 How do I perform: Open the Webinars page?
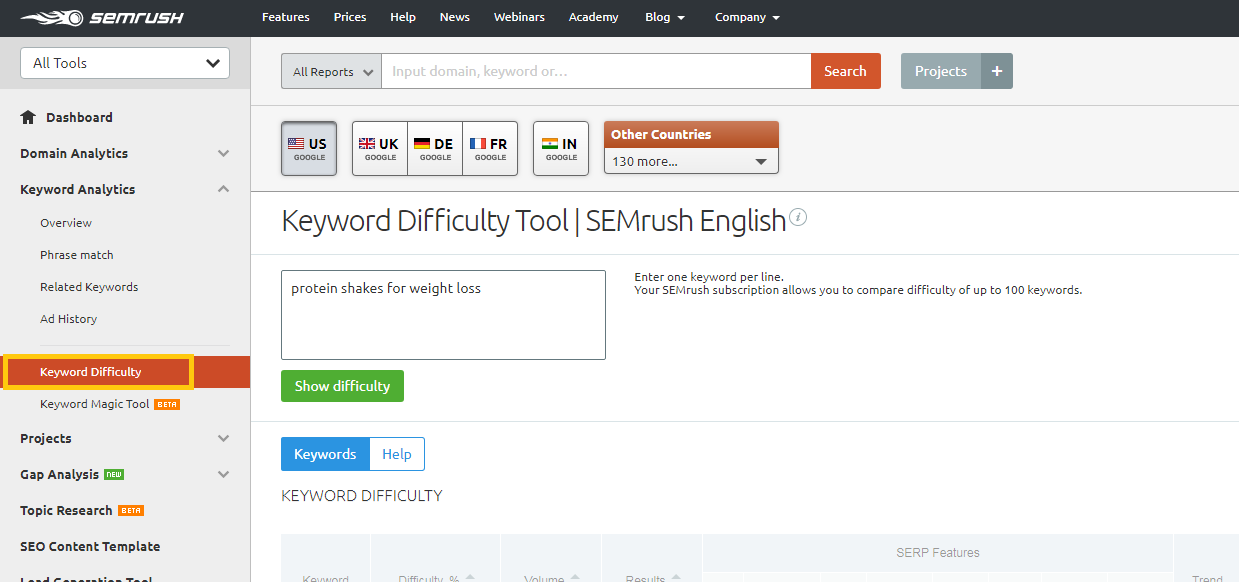pyautogui.click(x=519, y=17)
